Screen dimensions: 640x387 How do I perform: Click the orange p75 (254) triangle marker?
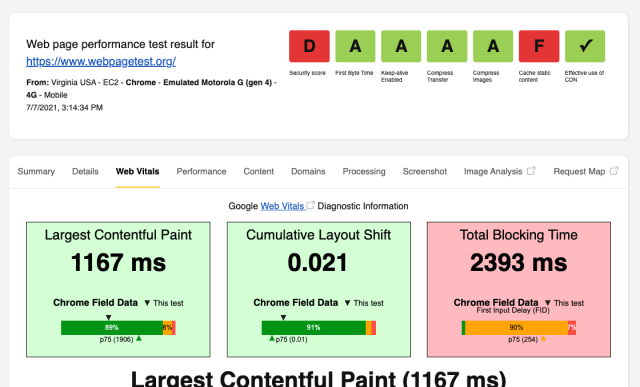click(x=543, y=338)
